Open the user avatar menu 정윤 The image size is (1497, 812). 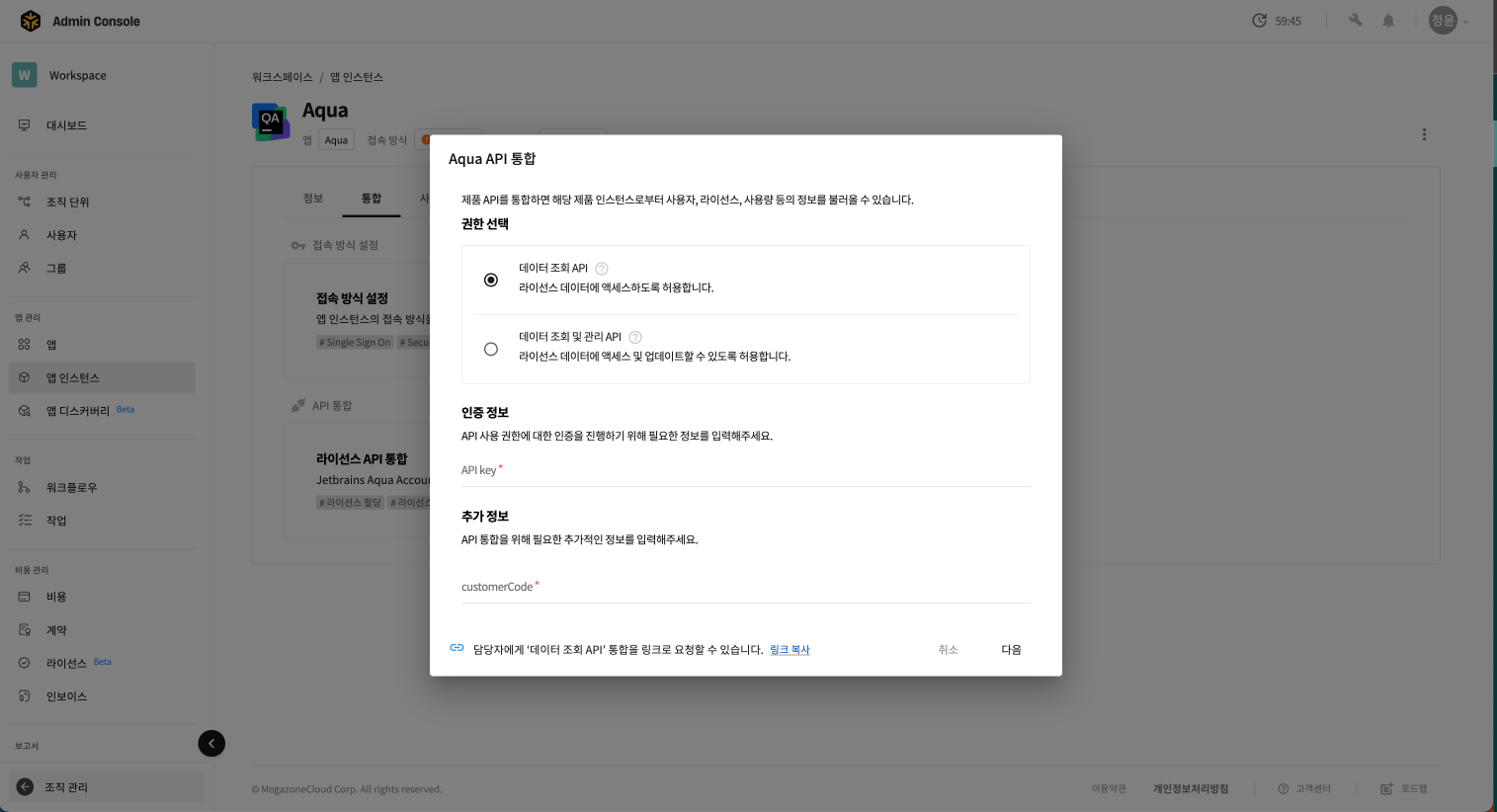click(1443, 21)
